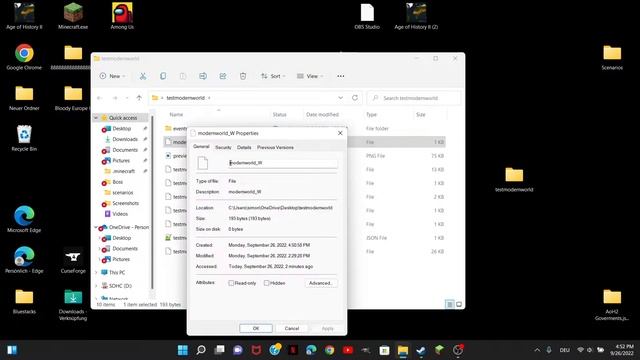Expand the SDHC (D:) tree node
This screenshot has height=360, width=640.
[96, 286]
